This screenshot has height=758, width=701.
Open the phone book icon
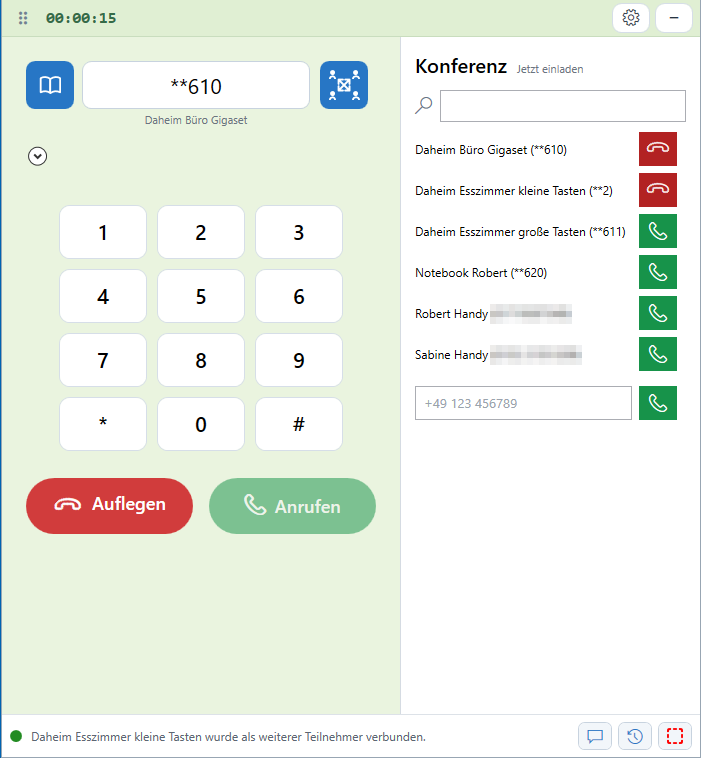tap(50, 85)
